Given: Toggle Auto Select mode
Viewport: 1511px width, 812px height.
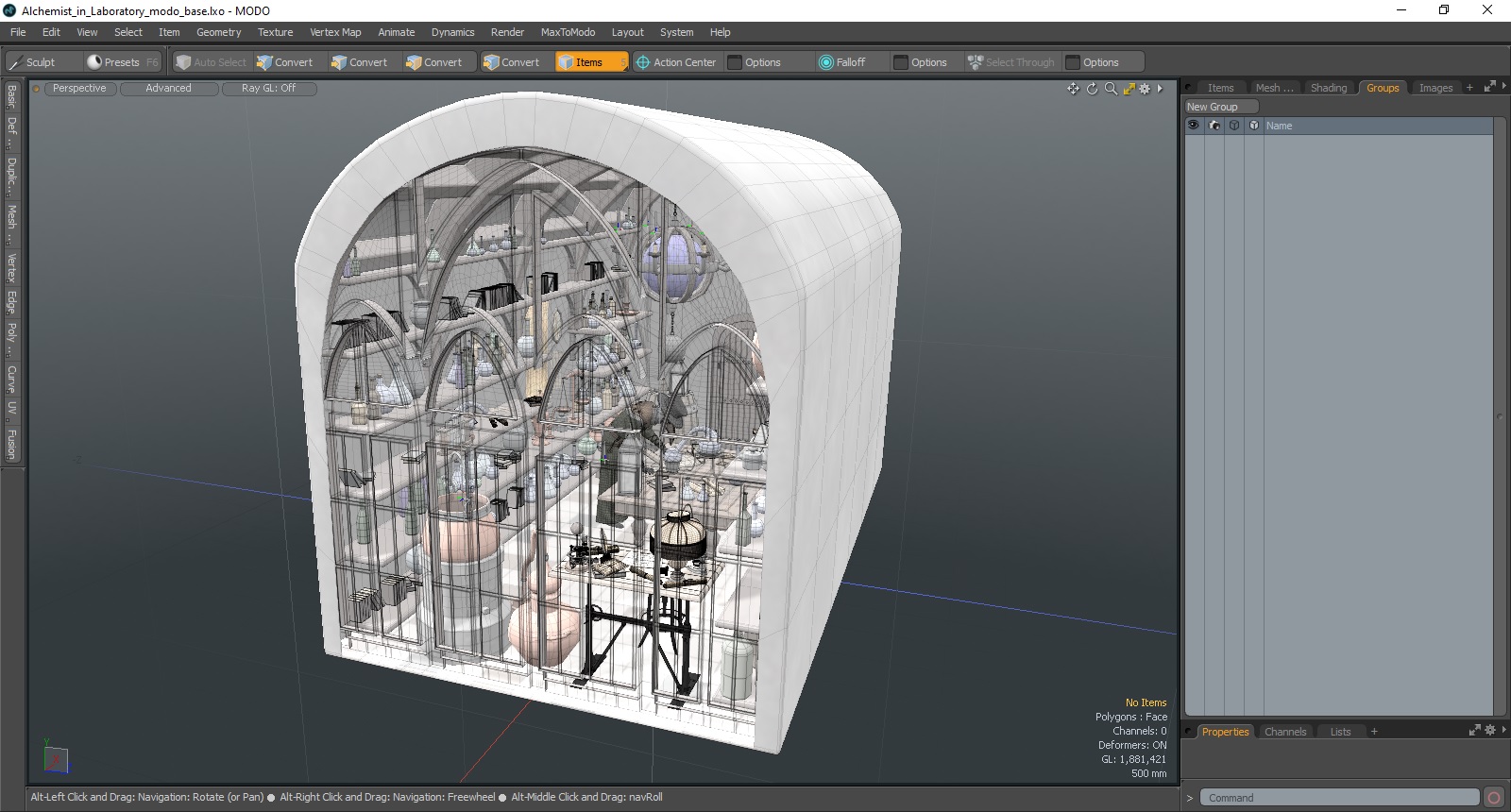Looking at the screenshot, I should coord(211,62).
